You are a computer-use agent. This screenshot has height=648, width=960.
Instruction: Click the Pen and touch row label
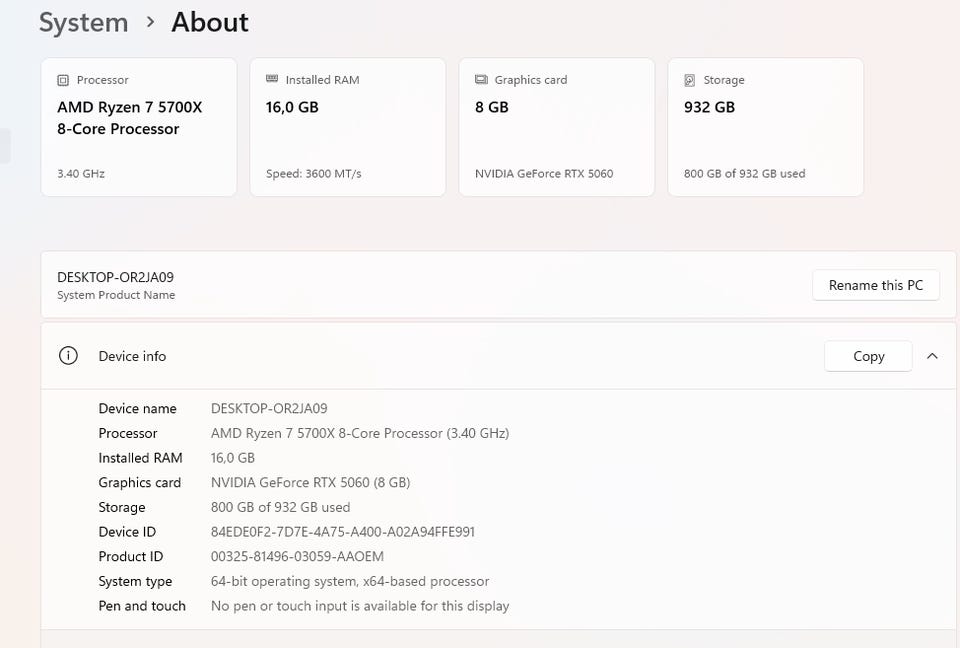[x=142, y=606]
